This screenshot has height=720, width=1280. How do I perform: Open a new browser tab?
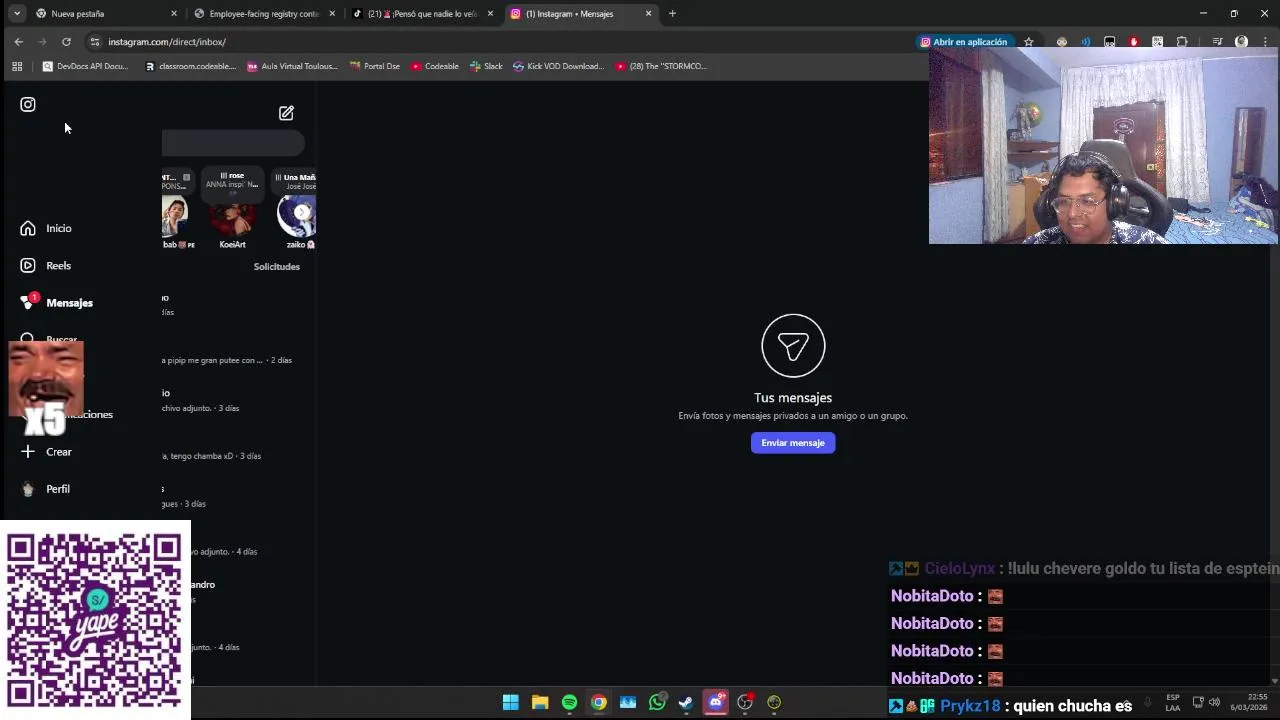pyautogui.click(x=672, y=14)
